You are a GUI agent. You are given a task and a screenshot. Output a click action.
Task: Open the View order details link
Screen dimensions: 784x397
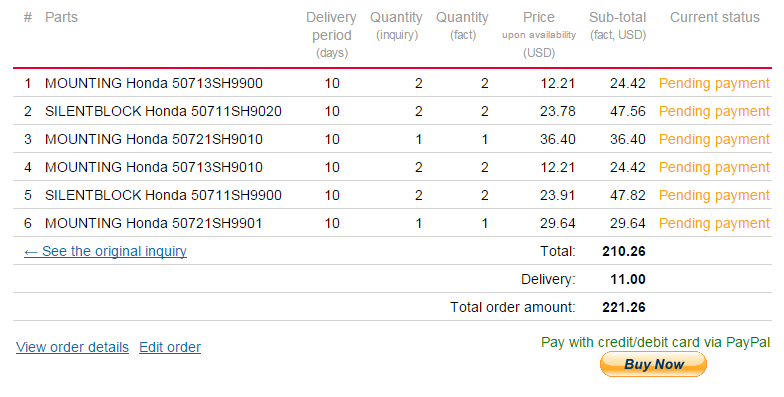pyautogui.click(x=72, y=347)
